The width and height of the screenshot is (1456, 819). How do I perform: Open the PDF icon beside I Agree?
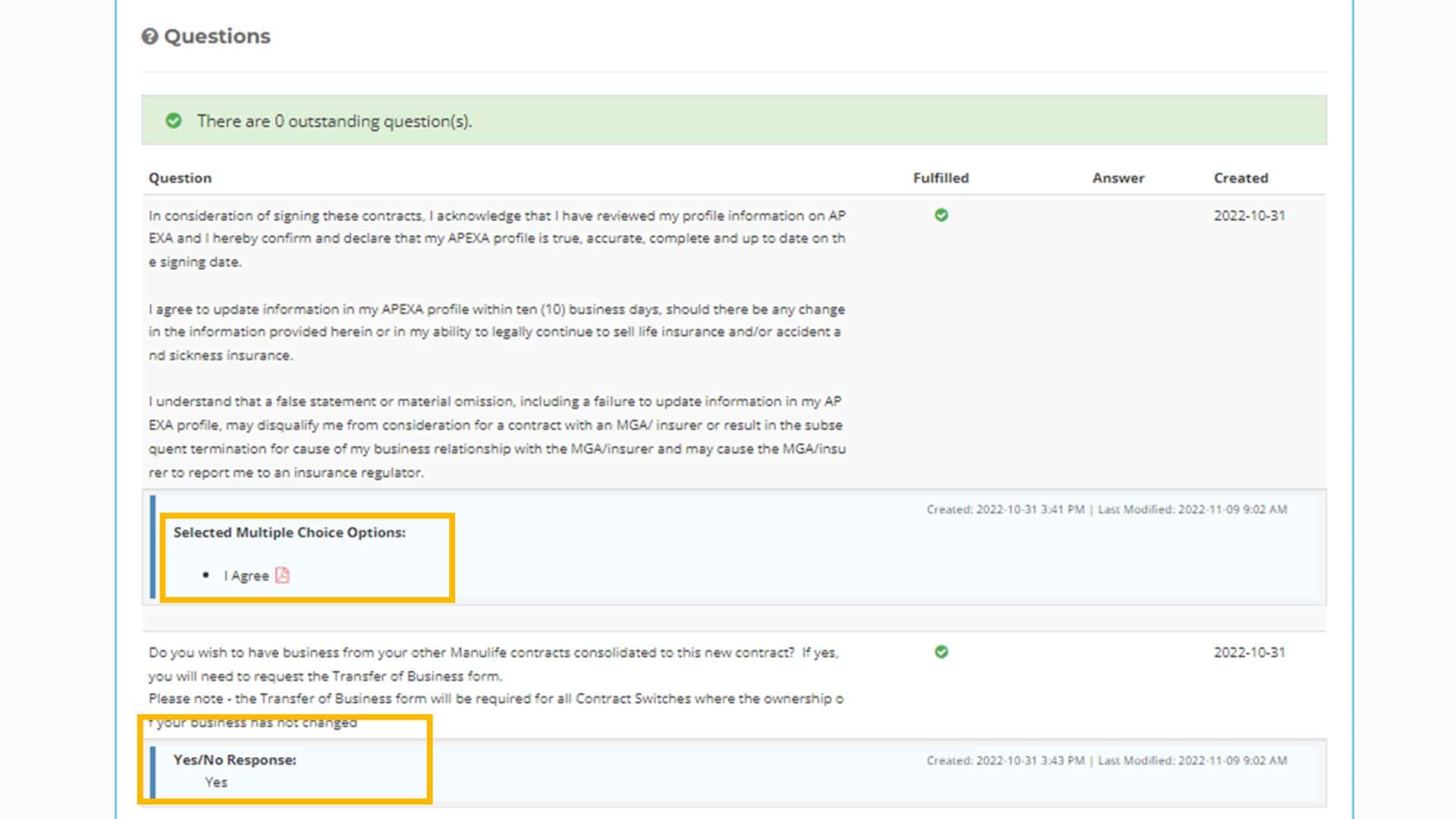point(282,575)
